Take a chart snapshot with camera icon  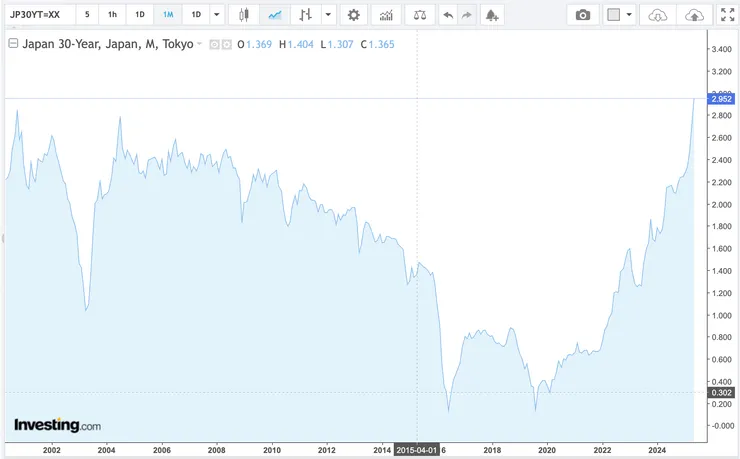click(x=583, y=15)
